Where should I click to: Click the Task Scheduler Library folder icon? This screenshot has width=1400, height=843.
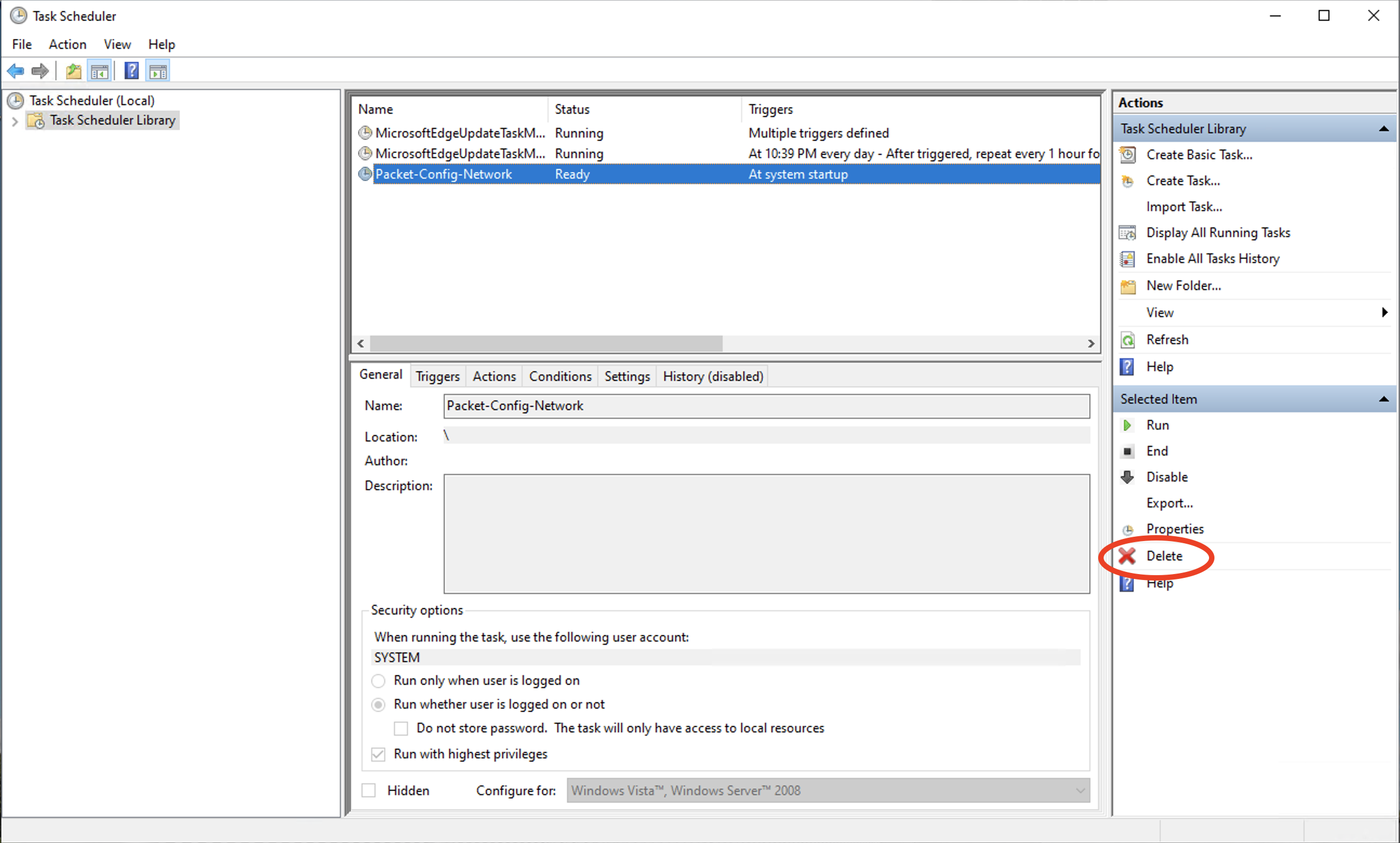36,121
